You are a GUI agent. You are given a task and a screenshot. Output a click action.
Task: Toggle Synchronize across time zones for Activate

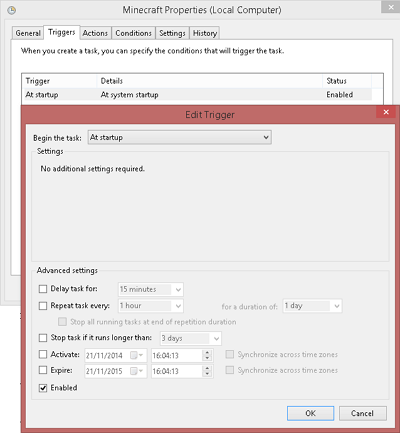pos(230,354)
